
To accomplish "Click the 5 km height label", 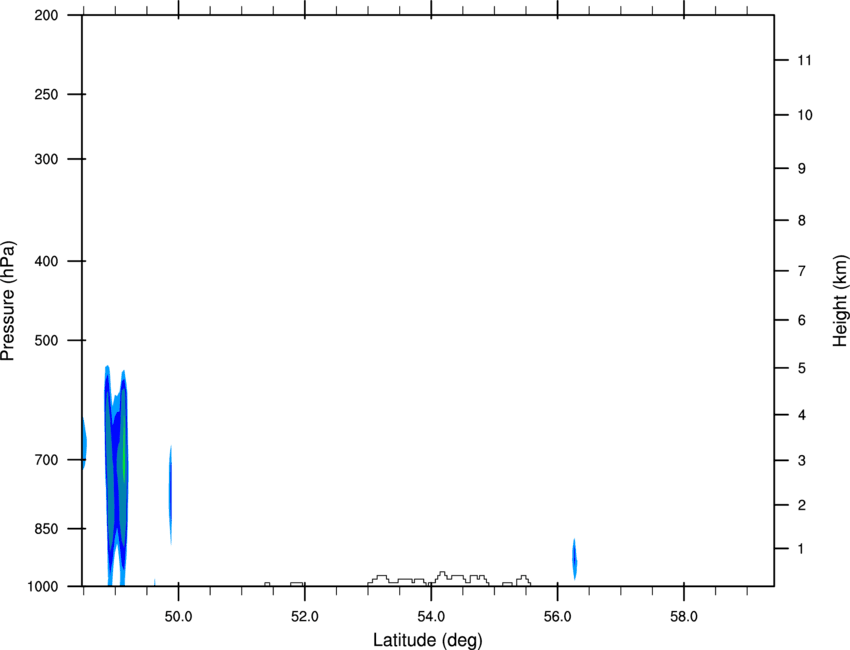I will click(x=802, y=368).
